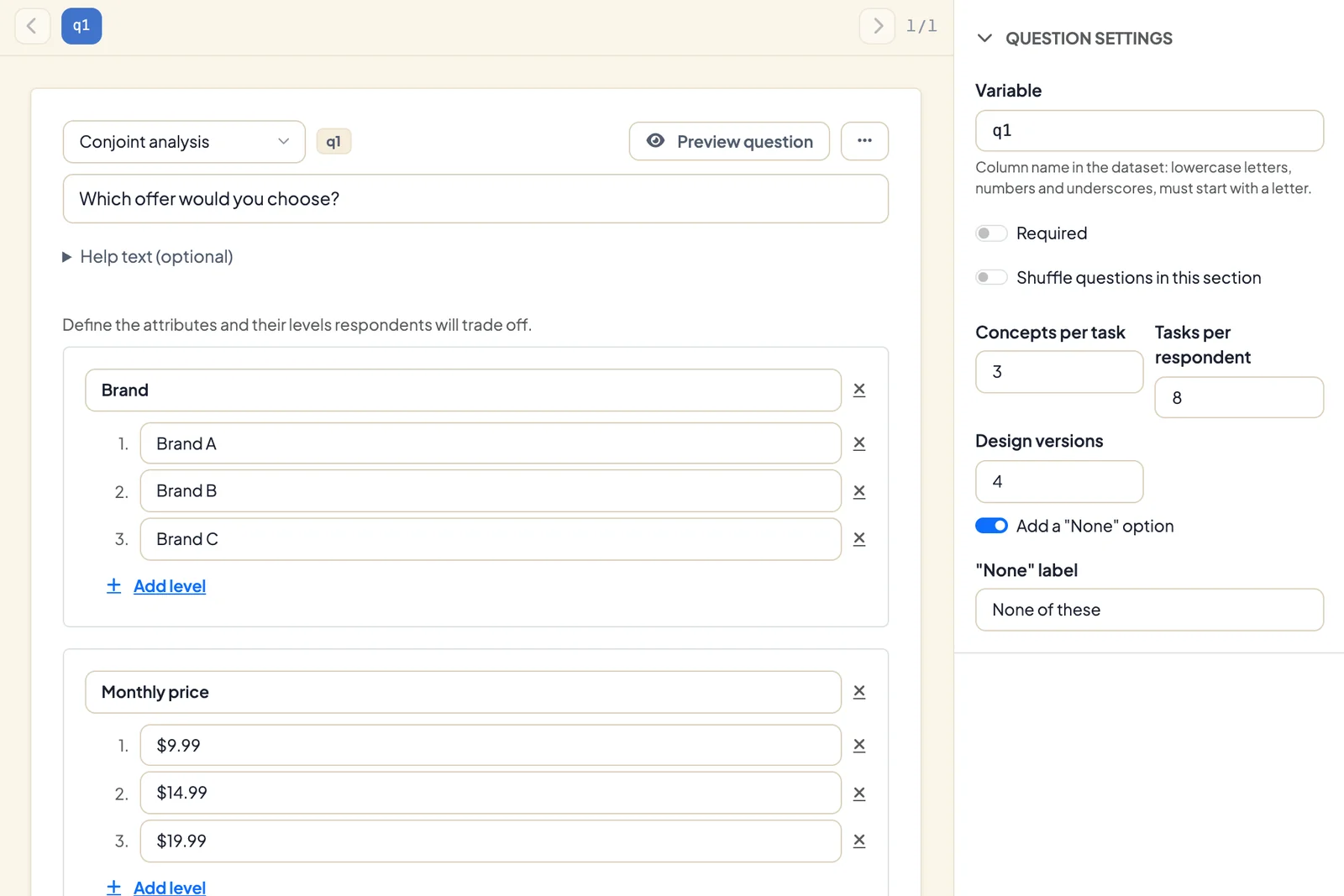Click the plus icon under Brand levels

(114, 586)
